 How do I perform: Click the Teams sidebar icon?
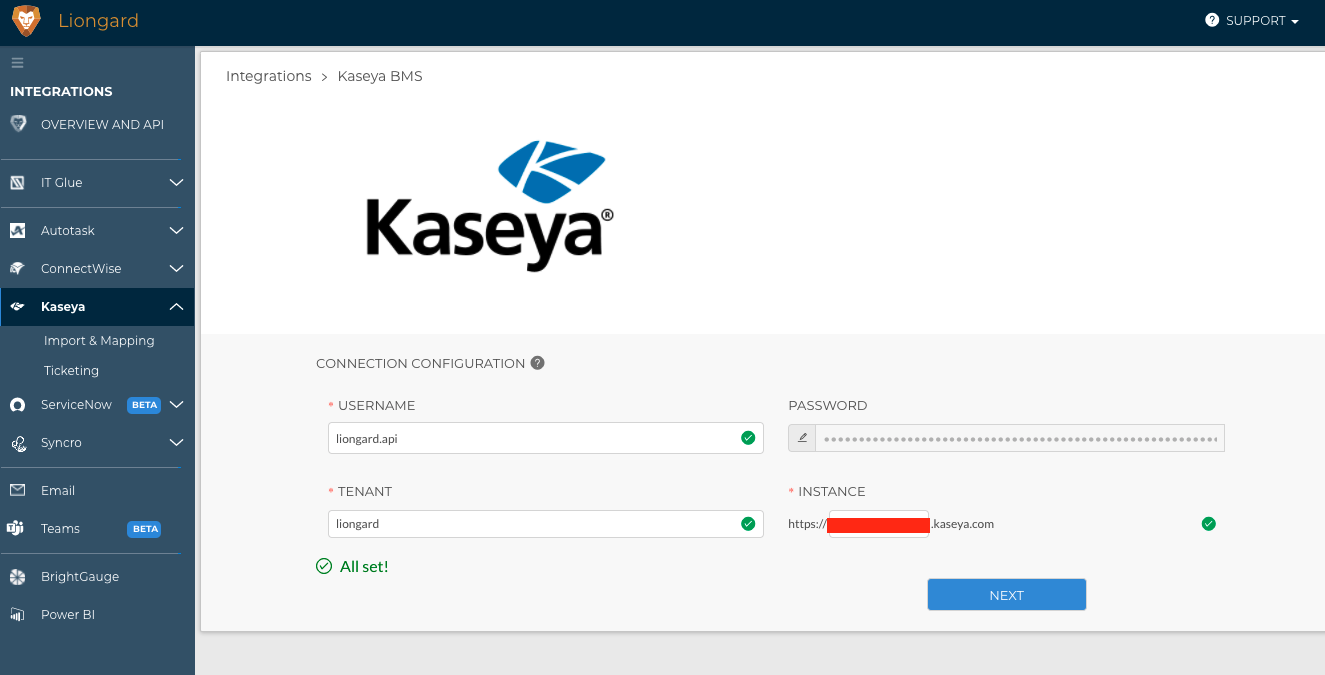(16, 529)
